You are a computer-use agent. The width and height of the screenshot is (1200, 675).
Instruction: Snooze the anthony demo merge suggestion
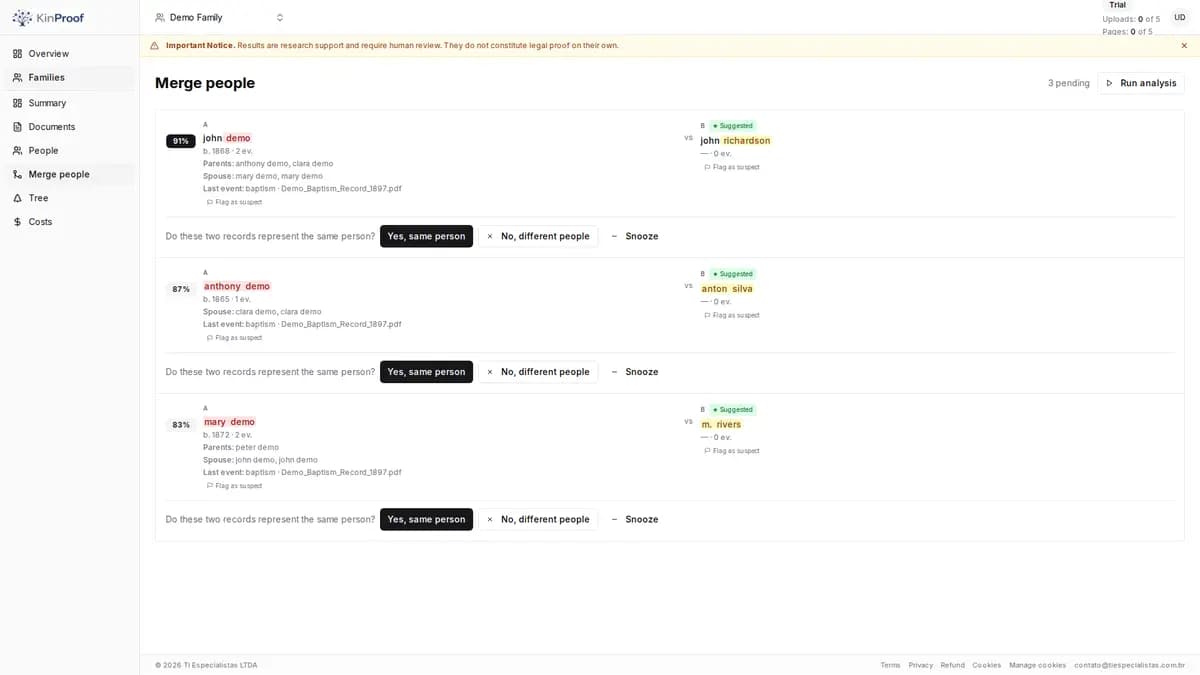(635, 372)
